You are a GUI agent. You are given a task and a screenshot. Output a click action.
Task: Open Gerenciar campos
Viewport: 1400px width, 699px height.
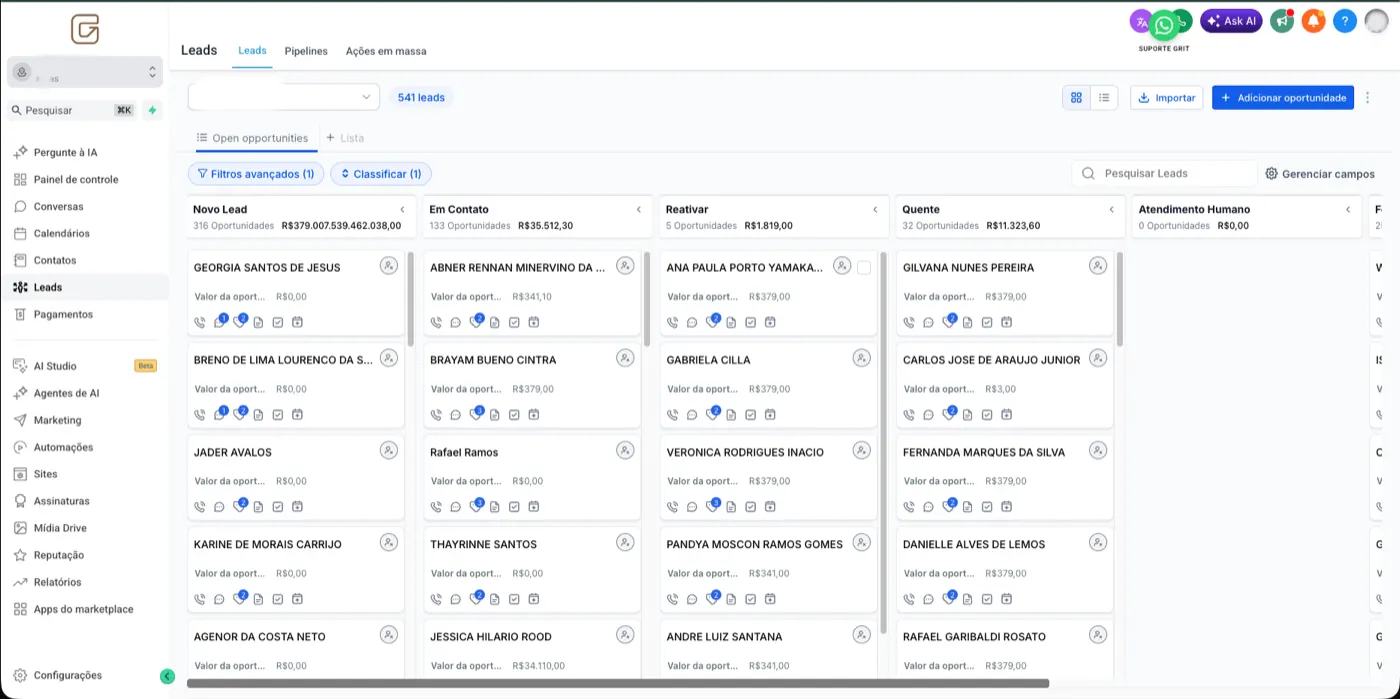tap(1320, 174)
